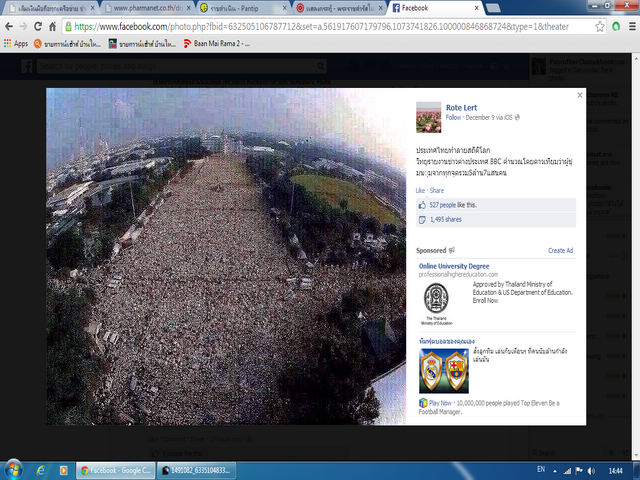Click the football club crests ad image

(x=444, y=371)
